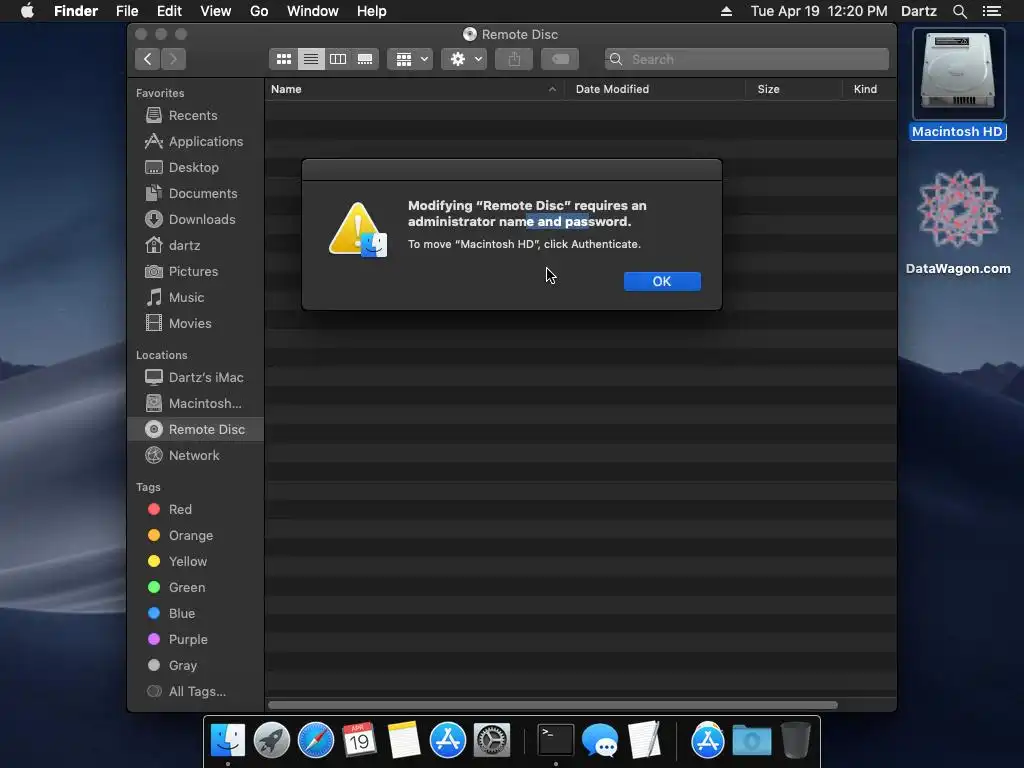Open Documents in the sidebar
Image resolution: width=1024 pixels, height=768 pixels.
tap(196, 194)
